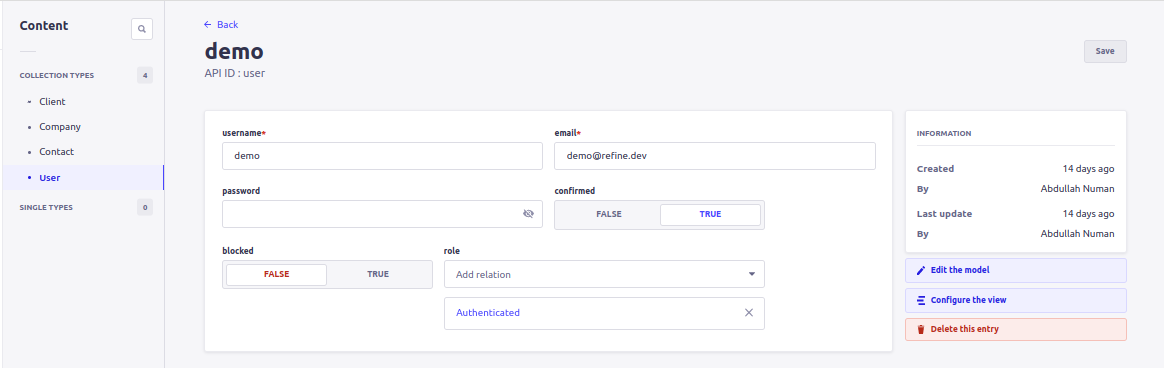Set blocked to TRUE
This screenshot has width=1164, height=368.
378,275
